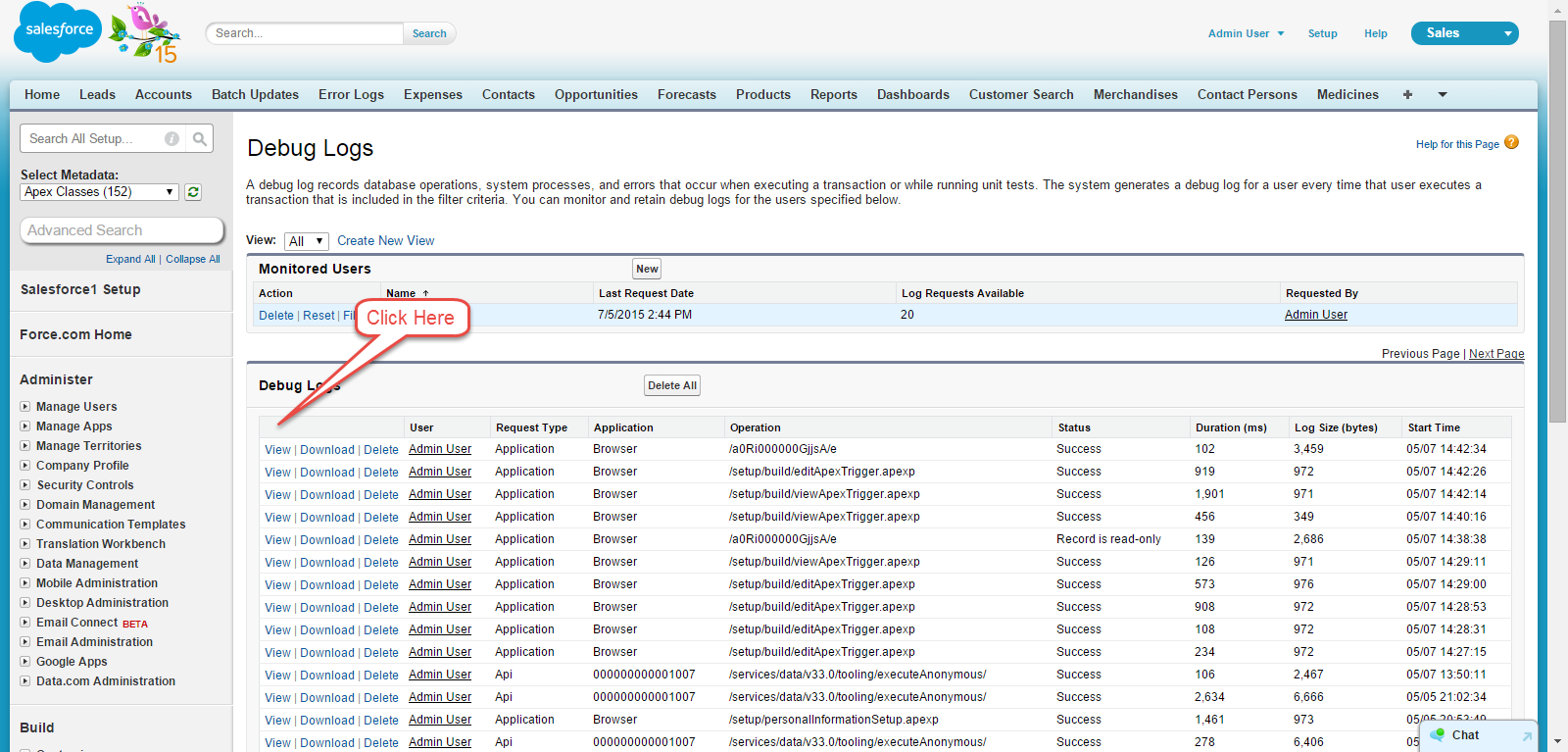Open the Apex Classes metadata dropdown

[99, 192]
